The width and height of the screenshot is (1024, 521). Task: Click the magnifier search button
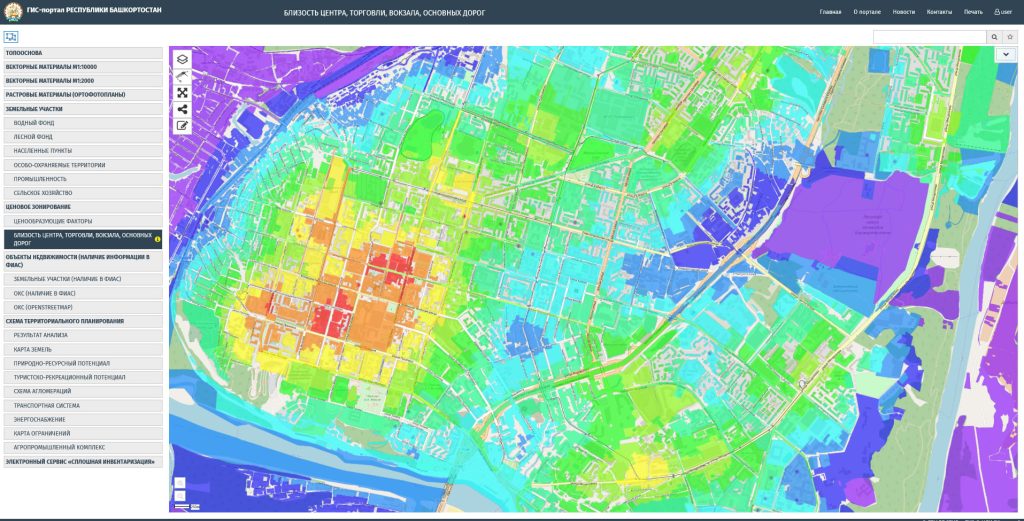pyautogui.click(x=994, y=37)
